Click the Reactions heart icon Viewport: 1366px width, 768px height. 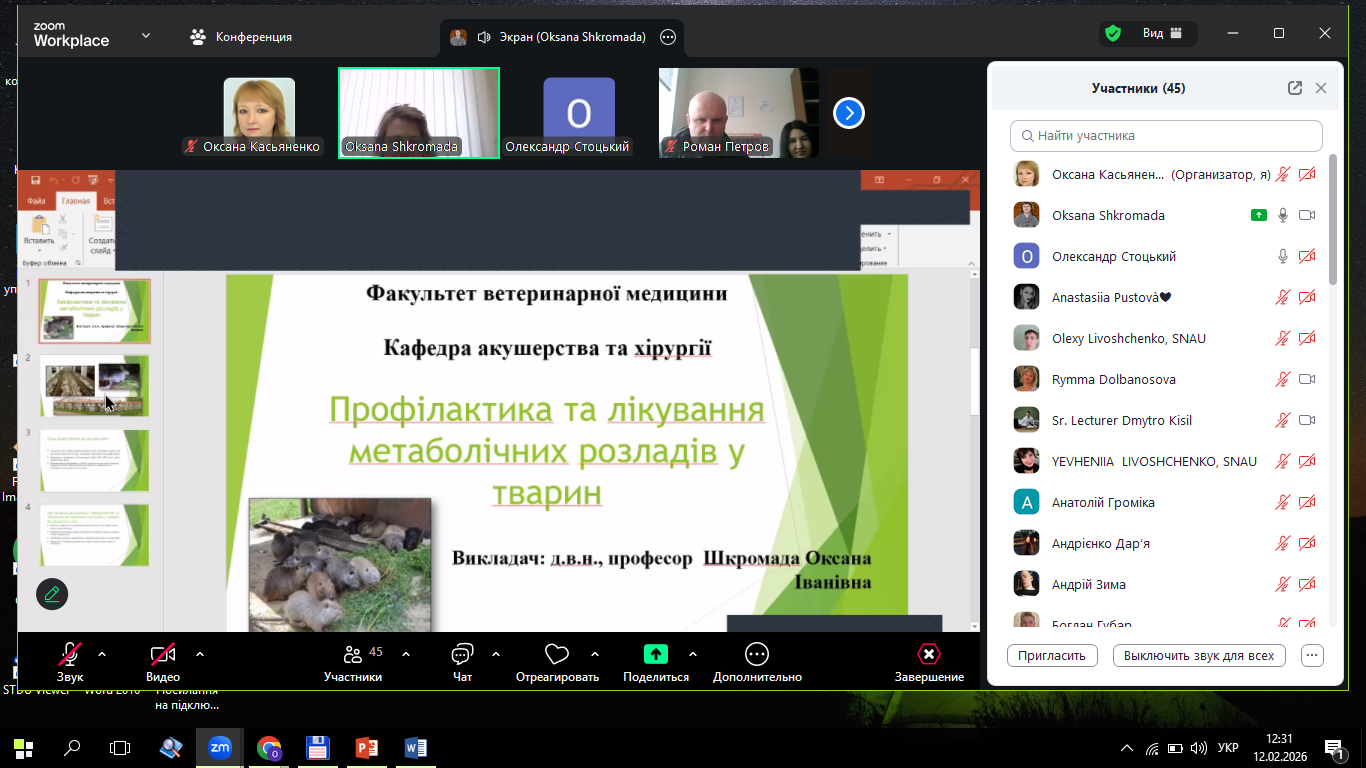[557, 655]
